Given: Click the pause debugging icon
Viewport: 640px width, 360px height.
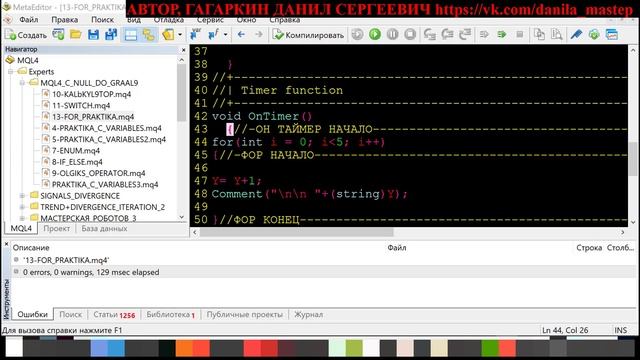Looking at the screenshot, I should (x=392, y=35).
